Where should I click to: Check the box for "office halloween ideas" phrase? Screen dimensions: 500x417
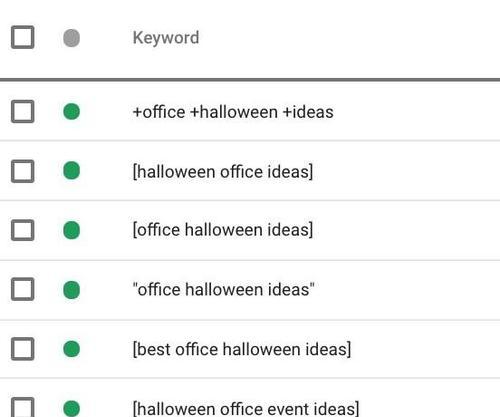pos(23,289)
